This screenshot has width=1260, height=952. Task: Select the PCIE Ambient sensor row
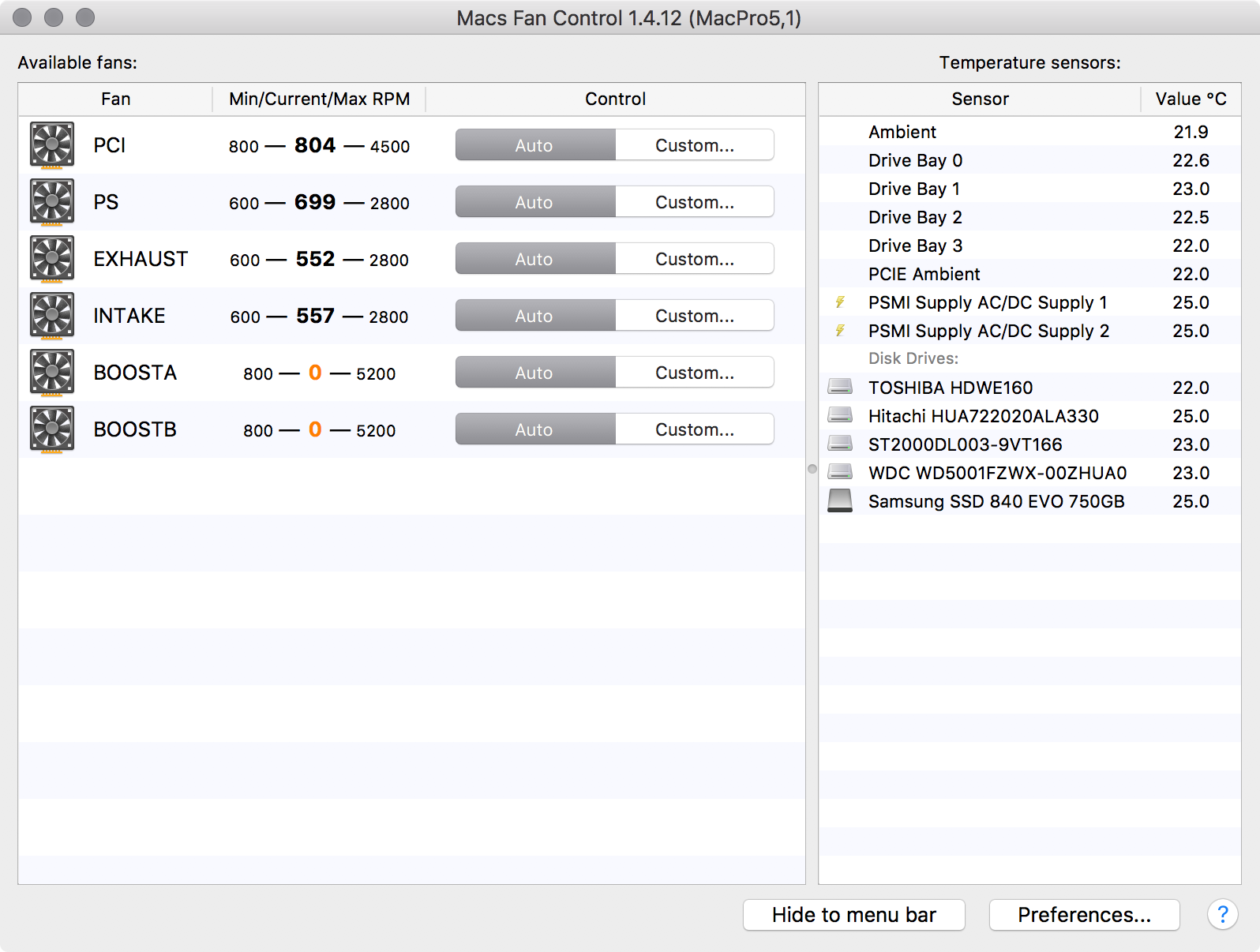1030,274
